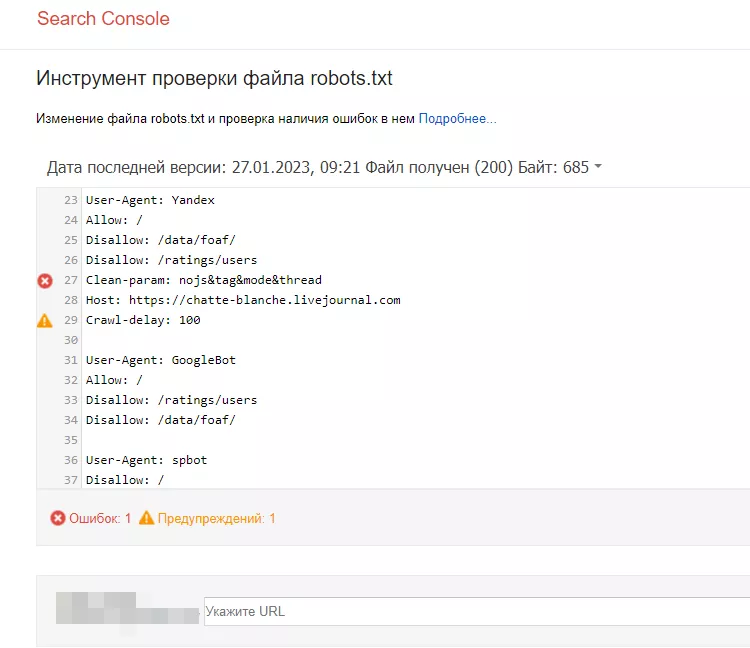750x648 pixels.
Task: Click line 27 Clean-param: nojs&tag&mode&thread
Action: pyautogui.click(x=204, y=280)
